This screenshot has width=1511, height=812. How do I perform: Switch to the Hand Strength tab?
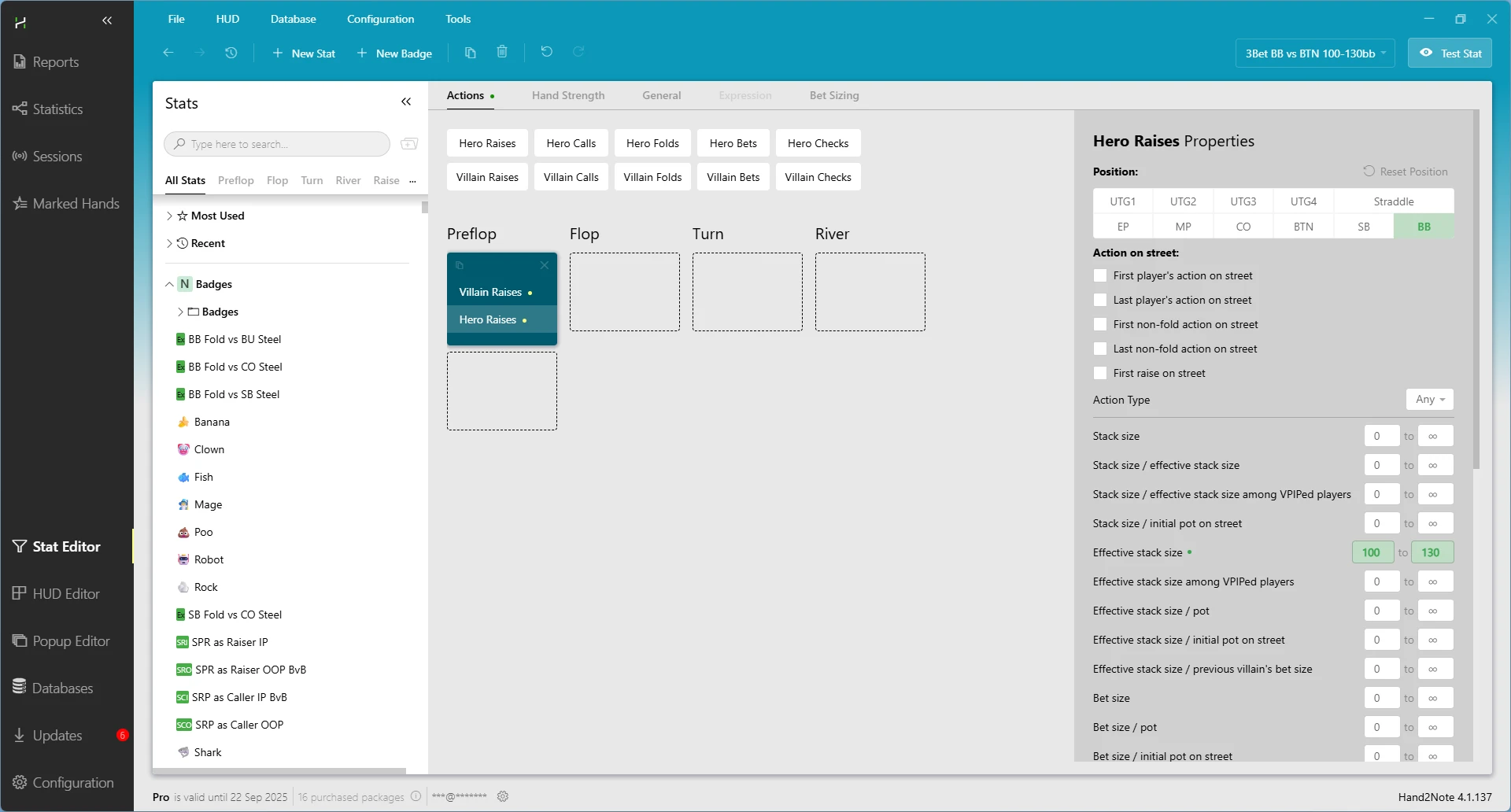[x=567, y=95]
